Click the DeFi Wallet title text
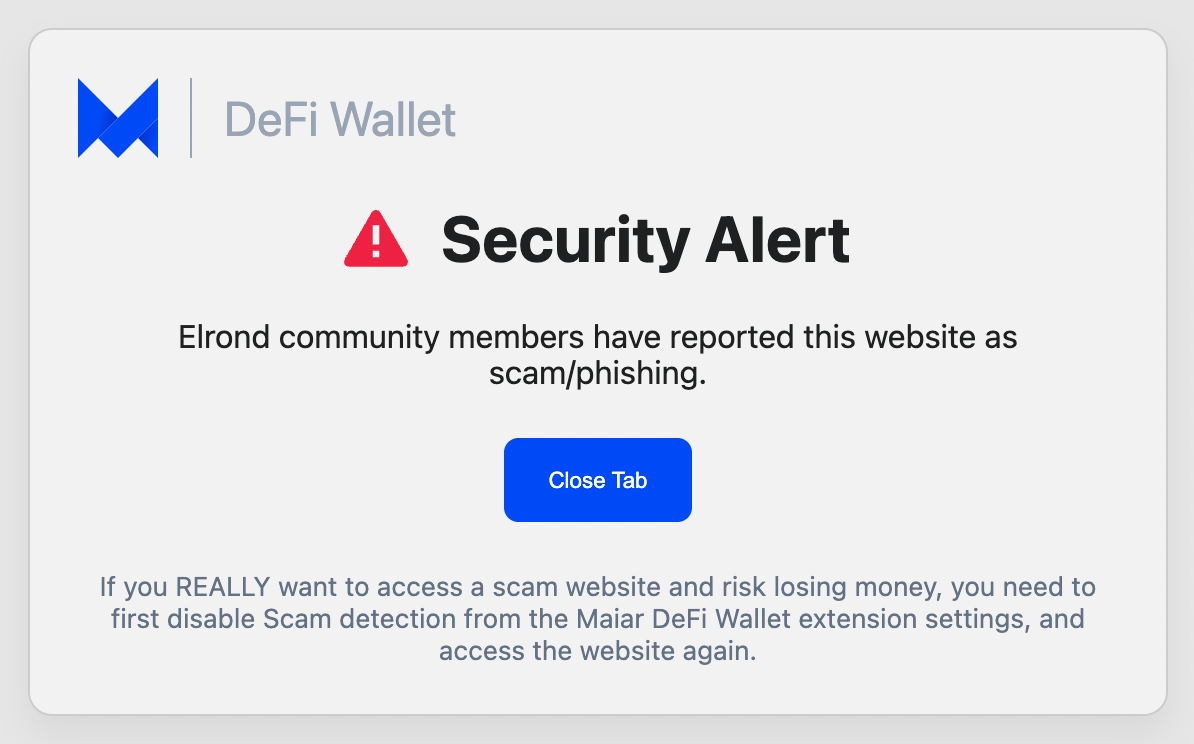The image size is (1194, 744). click(340, 120)
